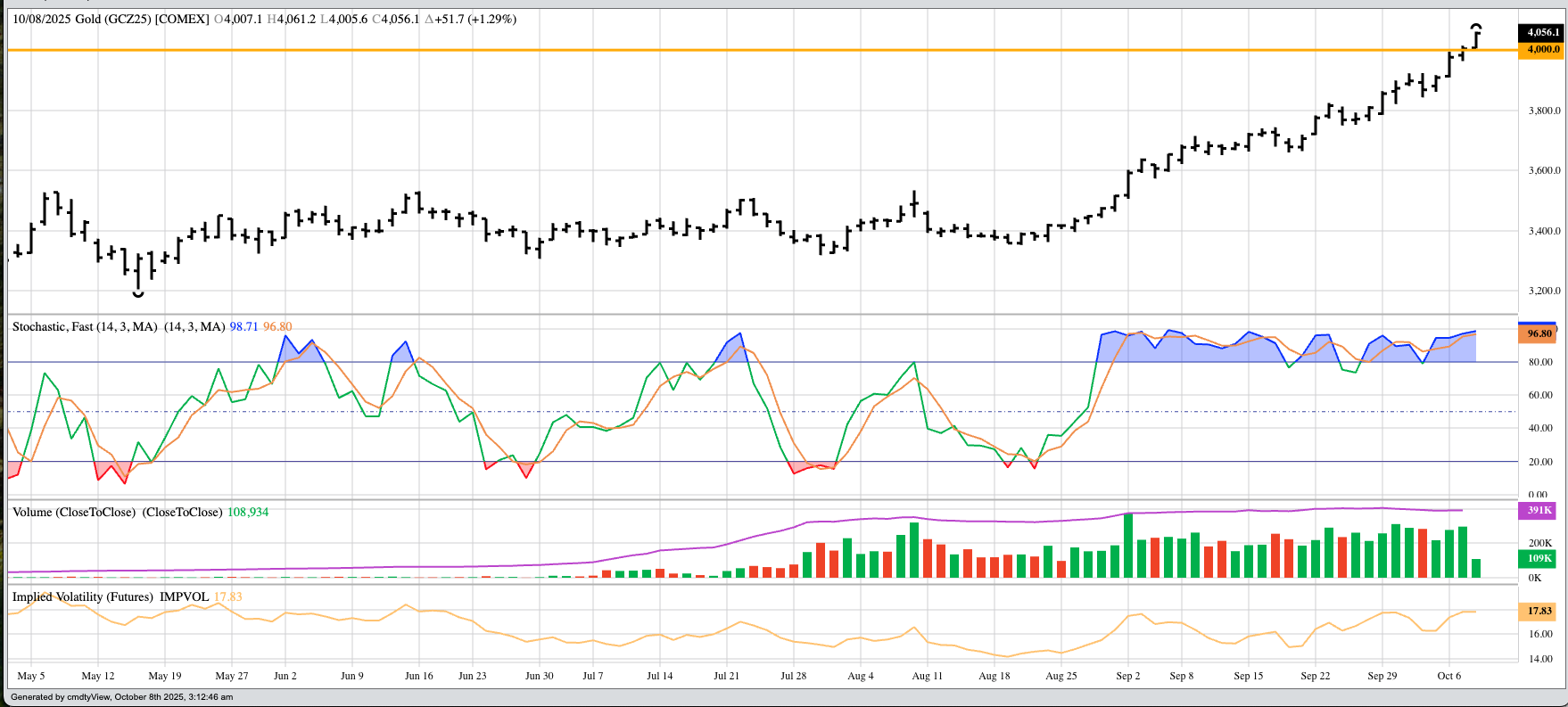Image resolution: width=1568 pixels, height=707 pixels.
Task: Click the 3,400.0 price axis label
Action: coord(1544,231)
